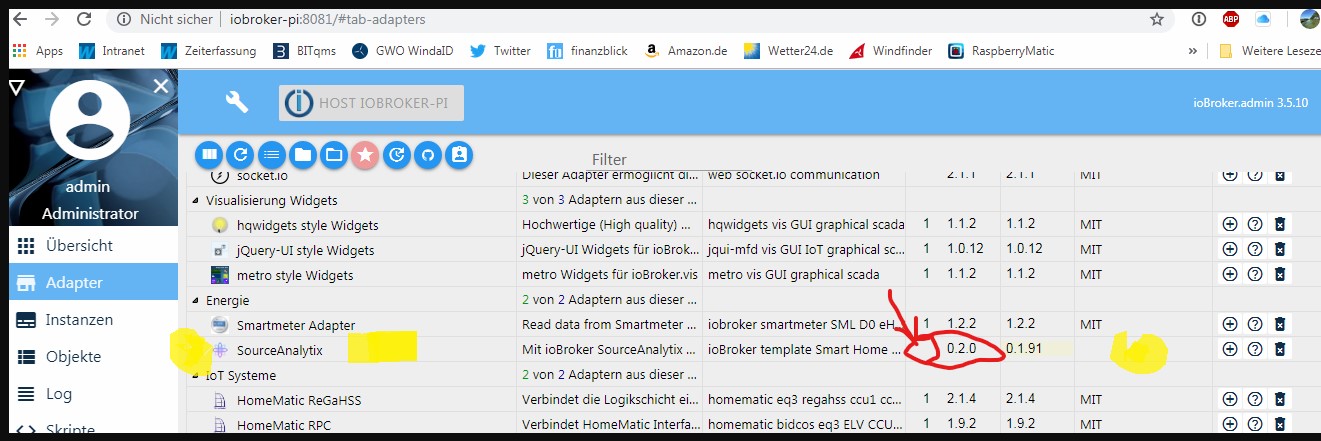Bookmark this page with the star icon
Viewport: 1321px width, 441px height.
(1157, 19)
